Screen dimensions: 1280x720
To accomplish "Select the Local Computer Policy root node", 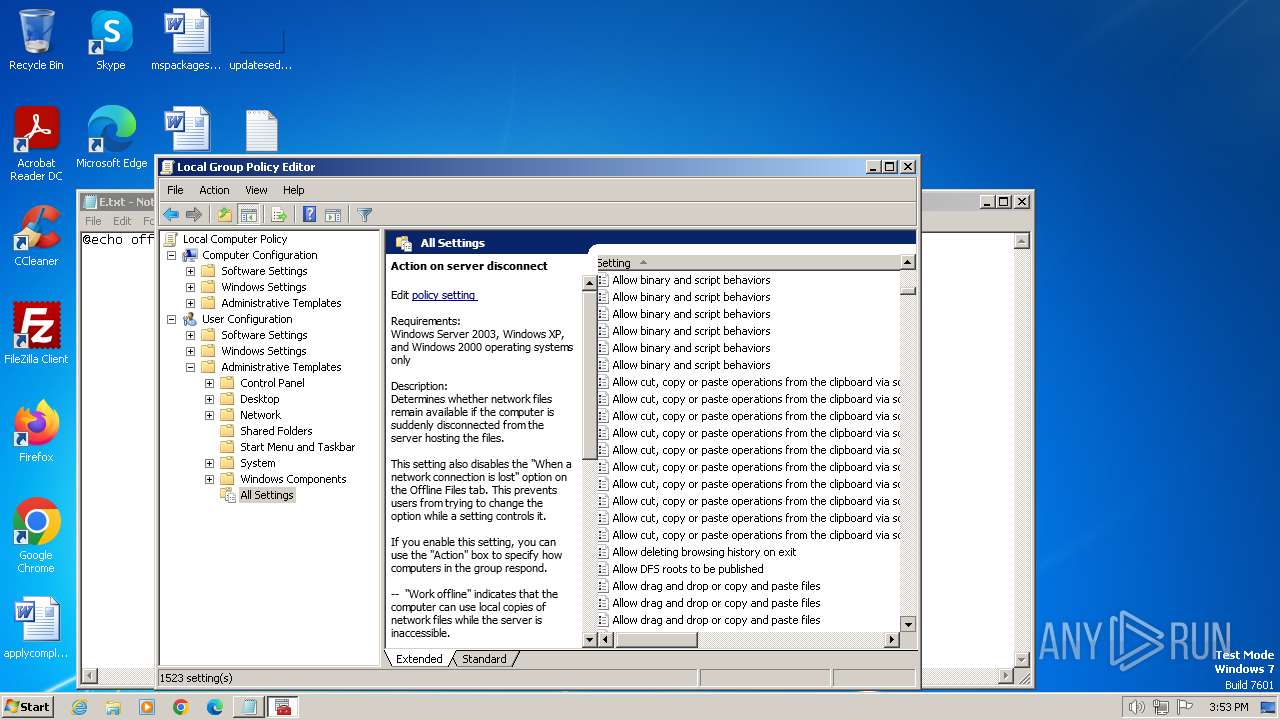I will pyautogui.click(x=235, y=239).
